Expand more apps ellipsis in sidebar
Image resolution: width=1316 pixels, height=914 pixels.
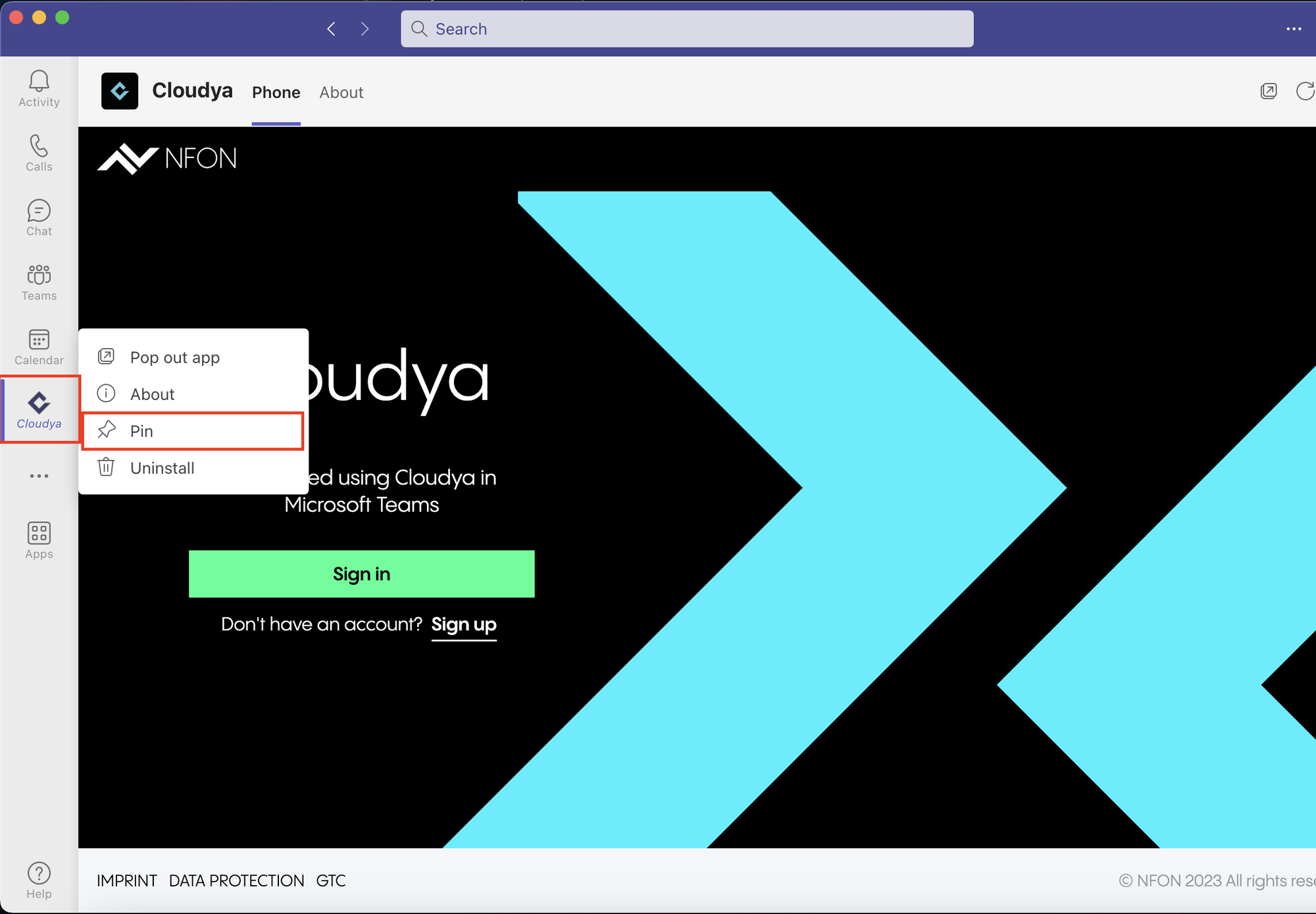click(x=39, y=476)
